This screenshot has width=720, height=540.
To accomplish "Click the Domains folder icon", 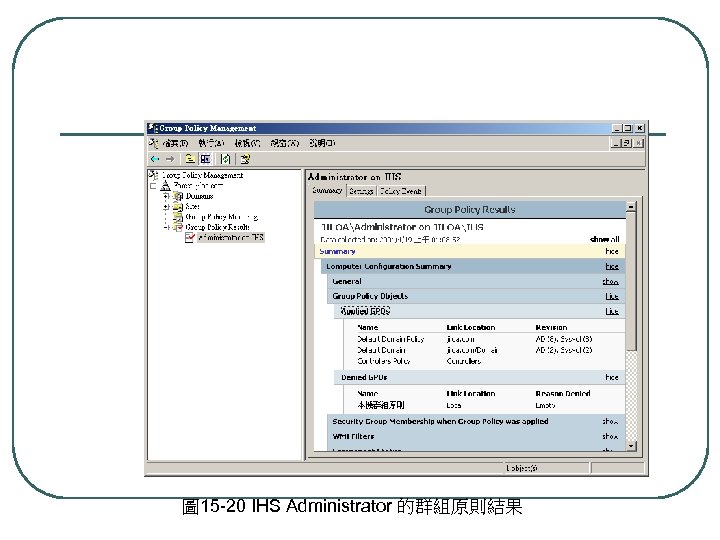I will [x=178, y=197].
